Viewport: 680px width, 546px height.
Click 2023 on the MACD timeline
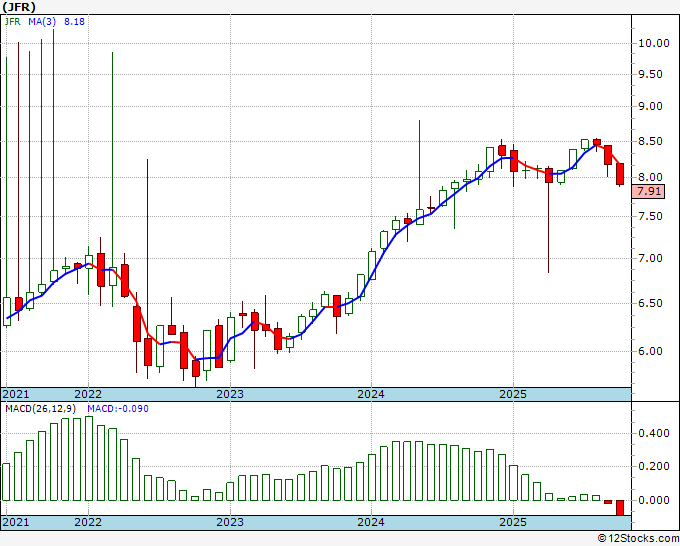click(x=230, y=522)
